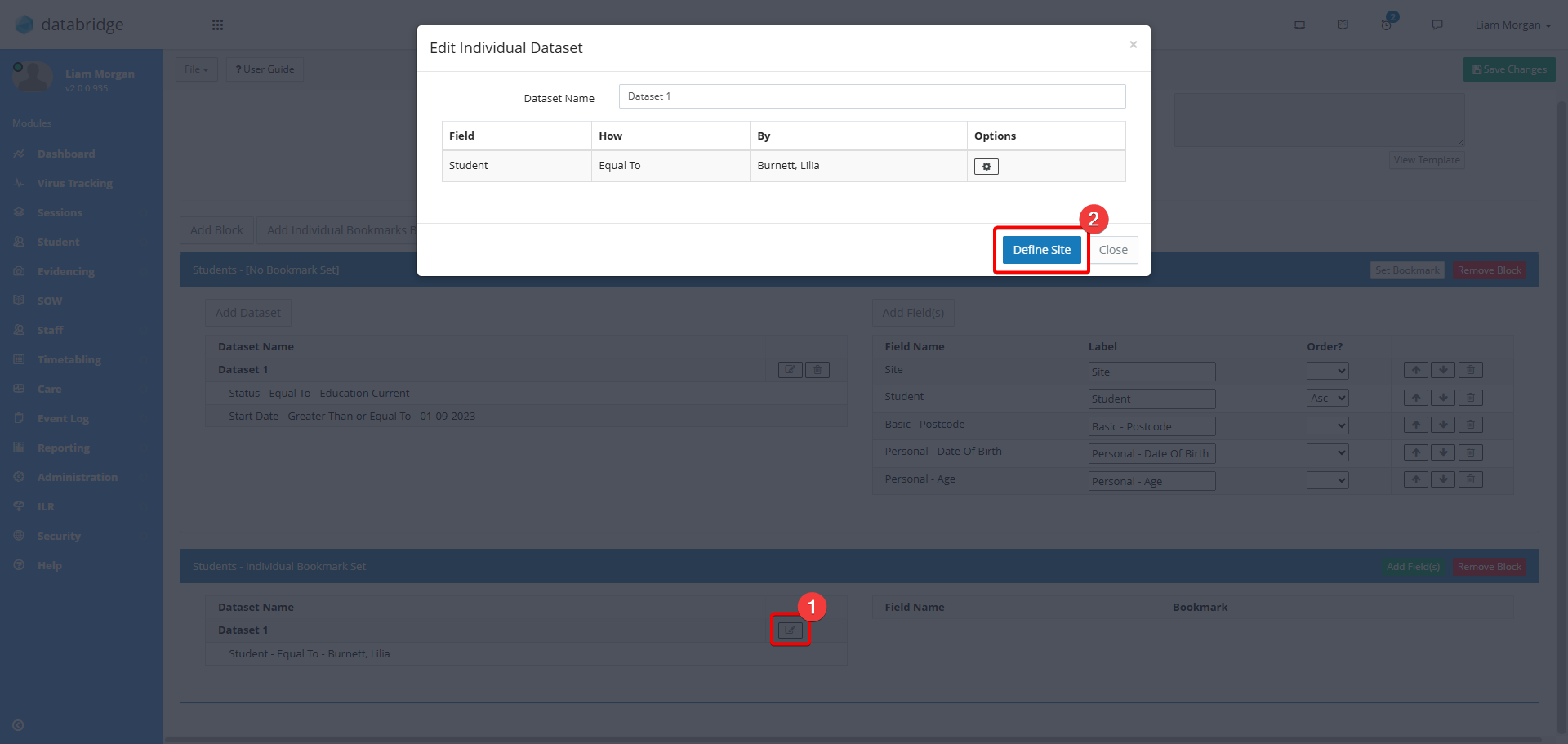Open the Order dropdown for Site field

(x=1327, y=371)
